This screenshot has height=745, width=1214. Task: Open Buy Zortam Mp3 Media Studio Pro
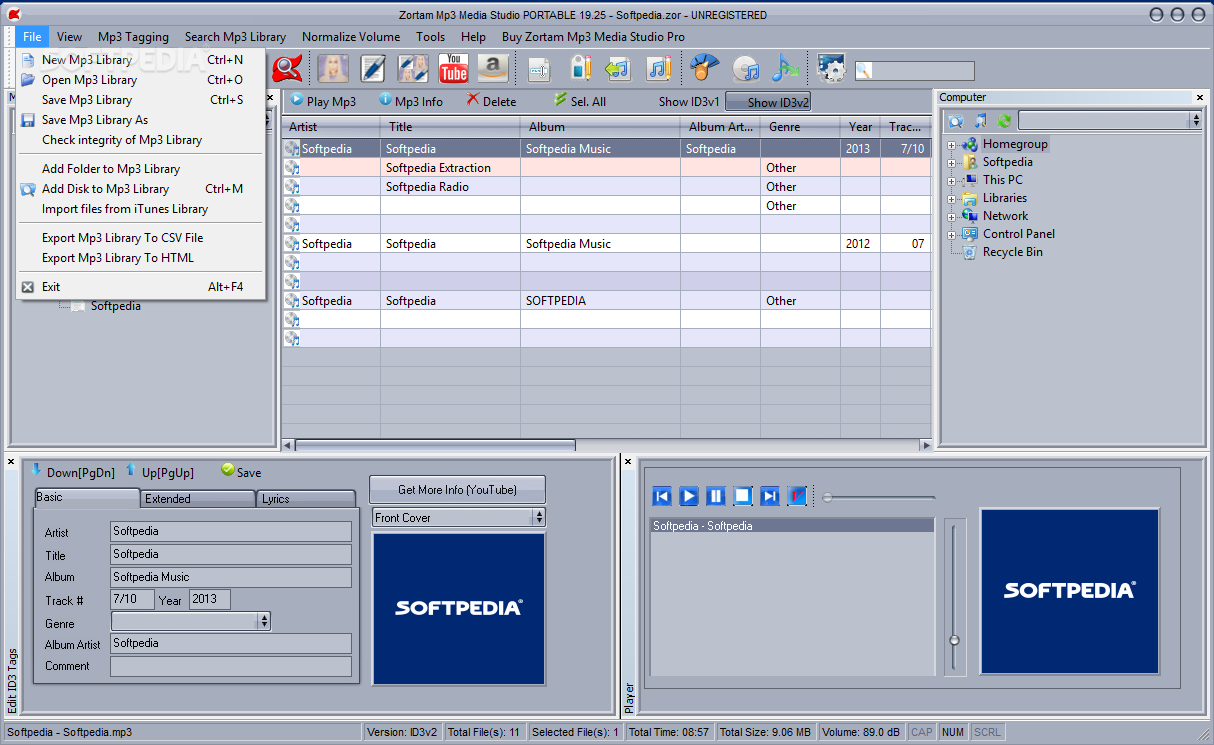point(593,37)
